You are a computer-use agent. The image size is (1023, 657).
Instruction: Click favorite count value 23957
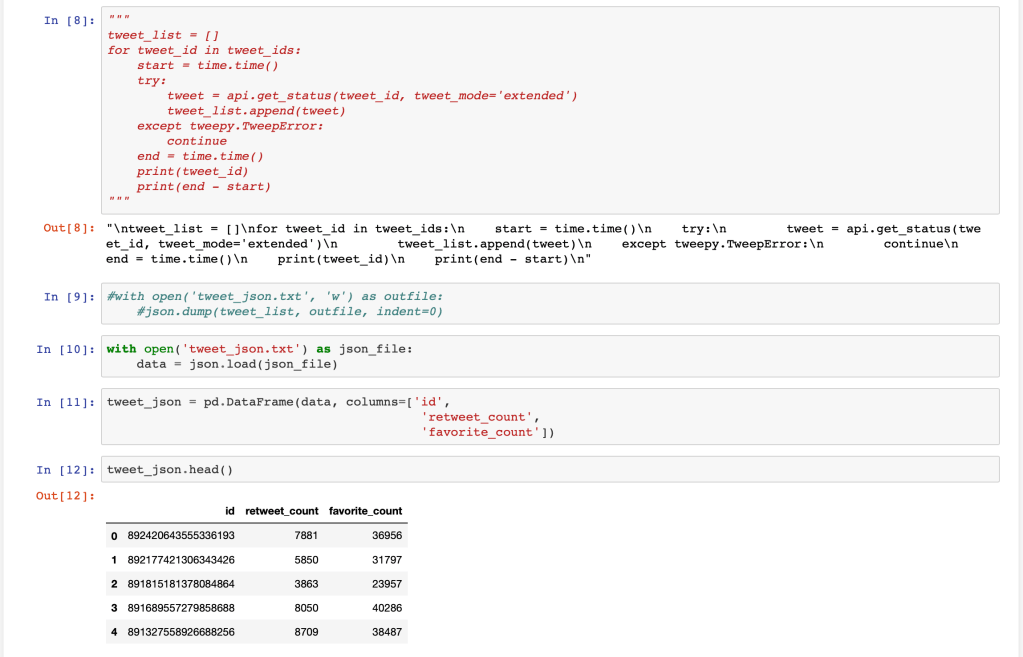(386, 584)
